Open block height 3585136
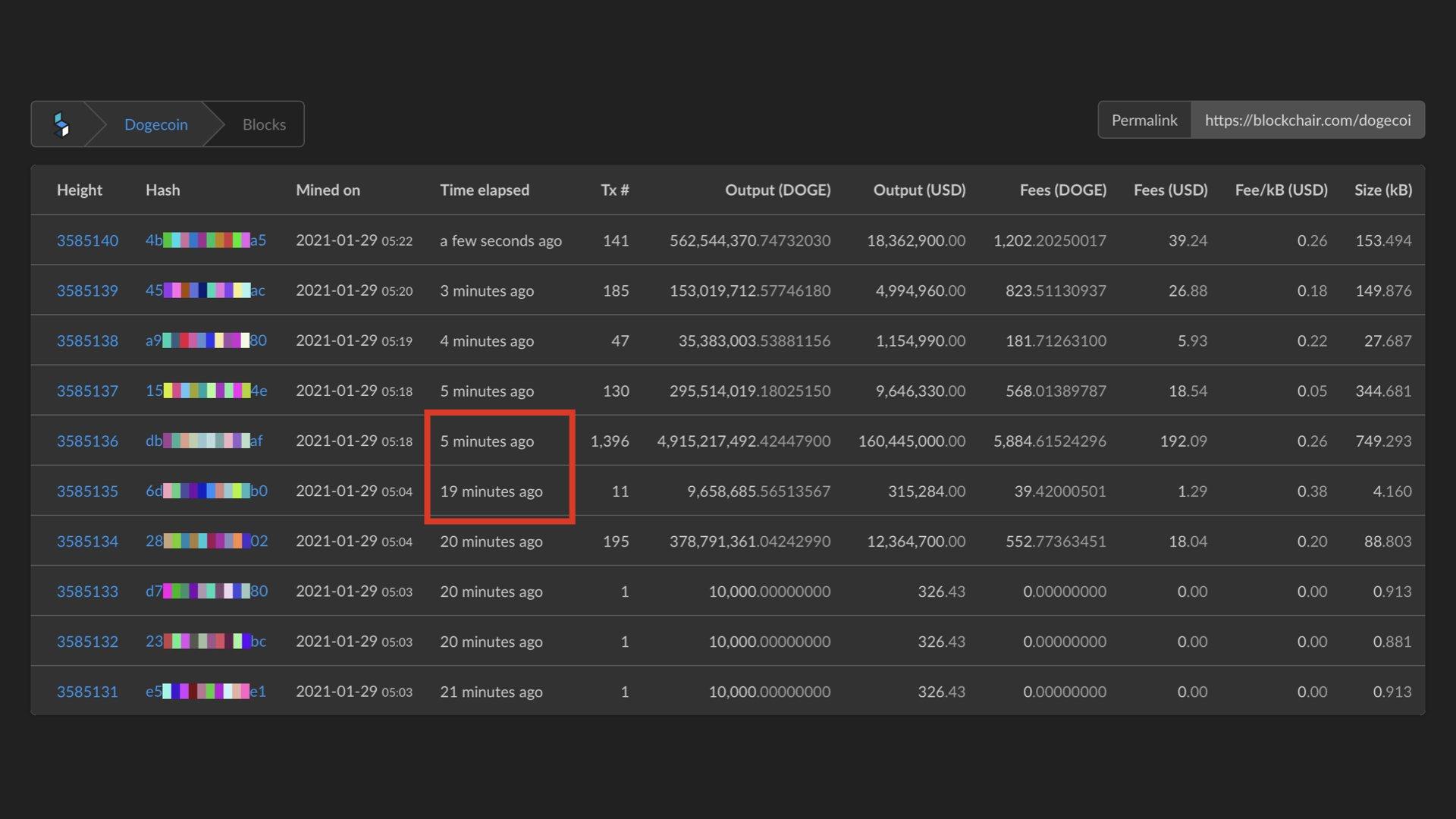This screenshot has width=1456, height=819. click(x=87, y=441)
